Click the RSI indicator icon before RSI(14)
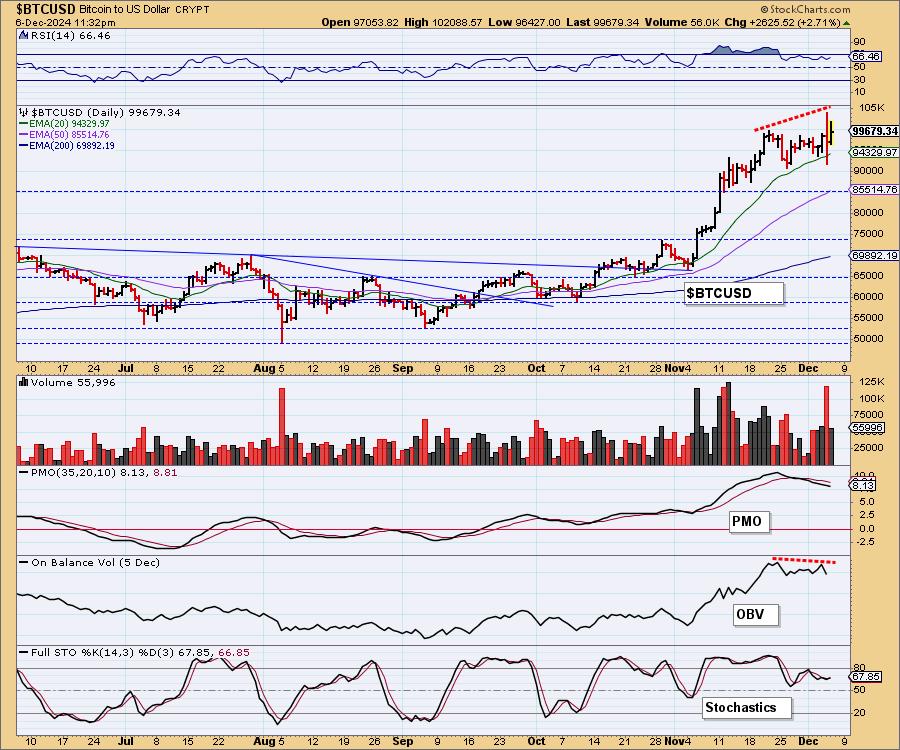Image resolution: width=900 pixels, height=750 pixels. point(23,35)
